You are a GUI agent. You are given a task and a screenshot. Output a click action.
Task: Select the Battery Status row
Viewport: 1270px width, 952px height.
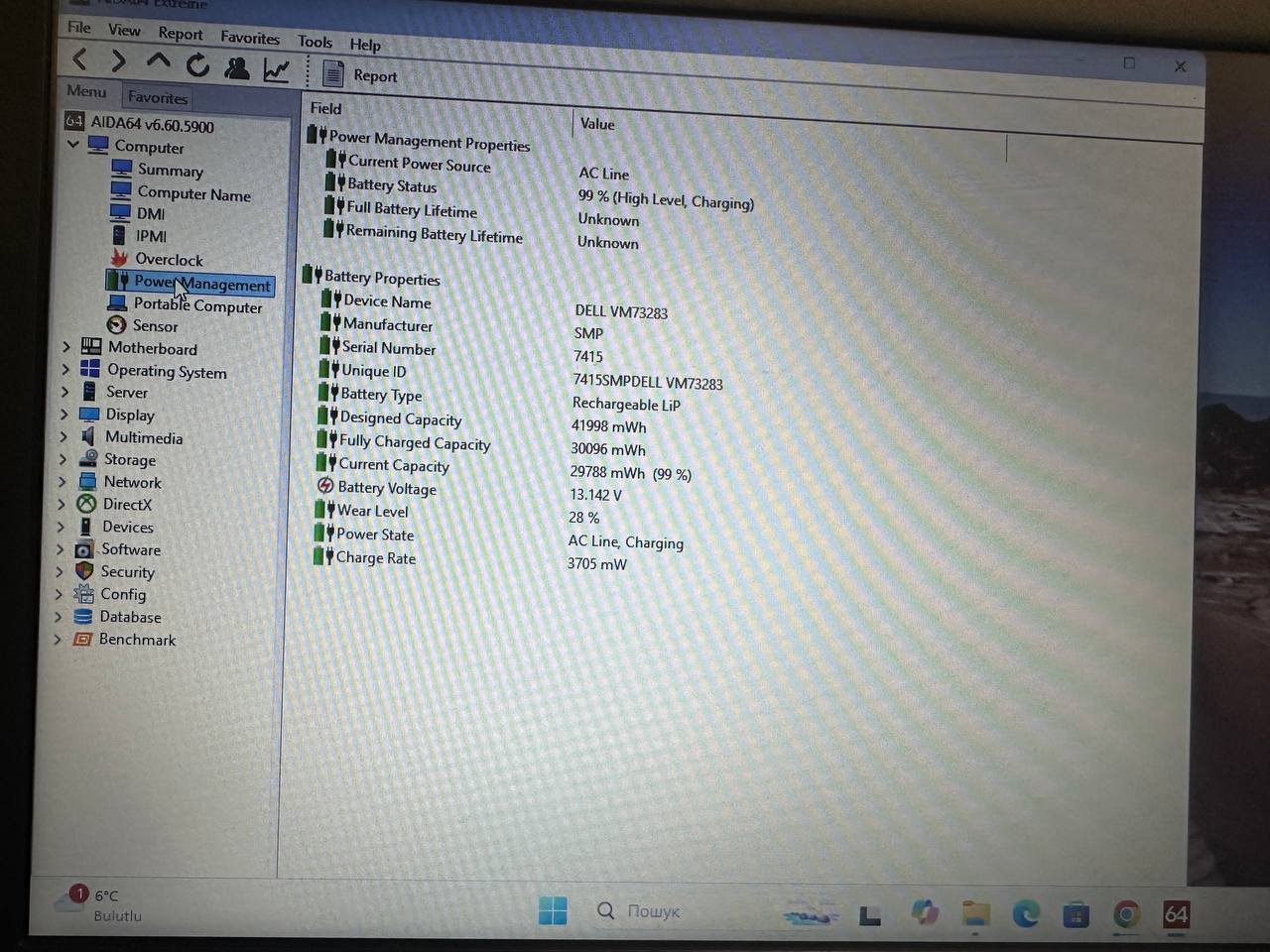click(540, 191)
